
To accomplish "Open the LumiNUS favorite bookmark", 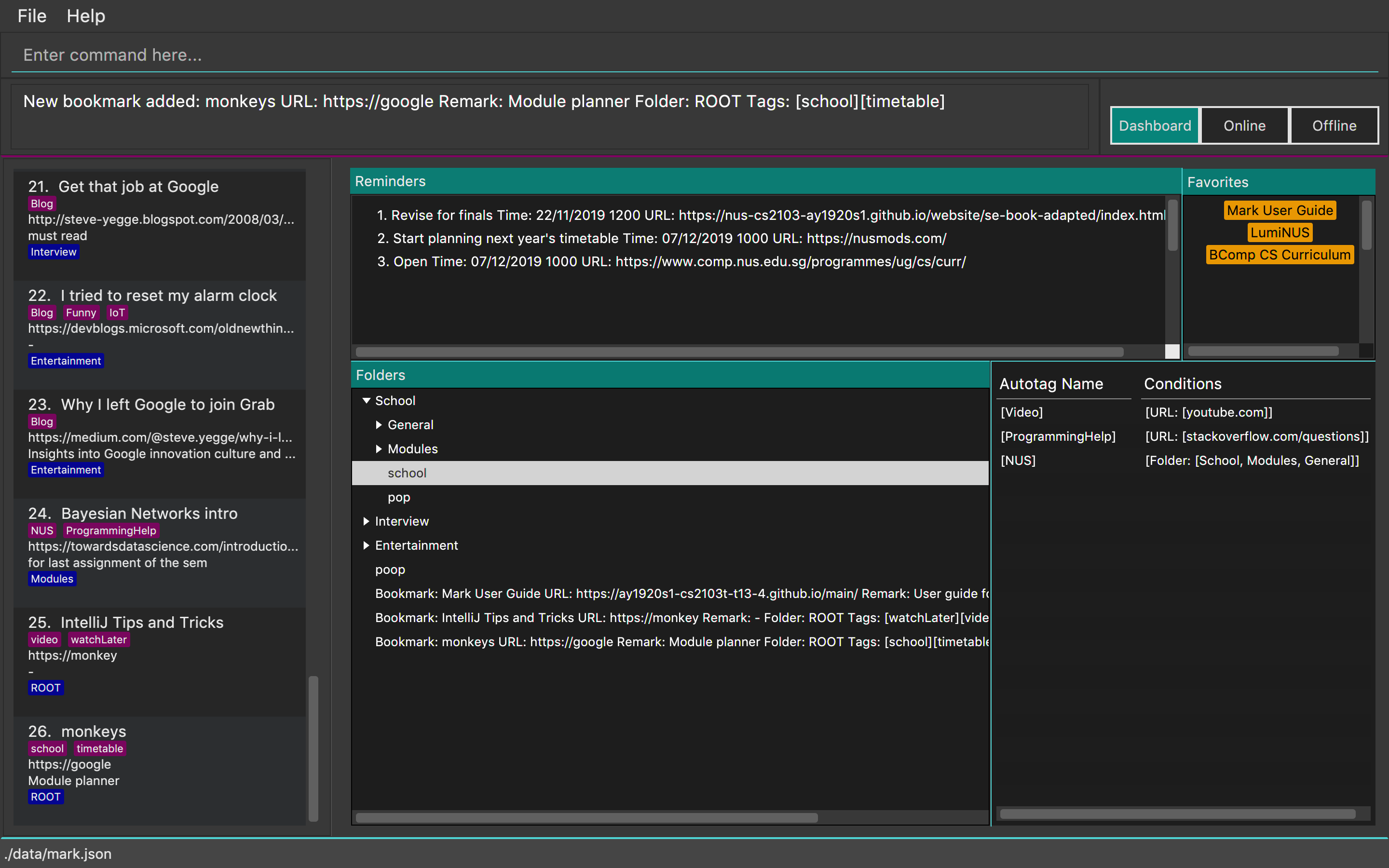I will pos(1280,232).
